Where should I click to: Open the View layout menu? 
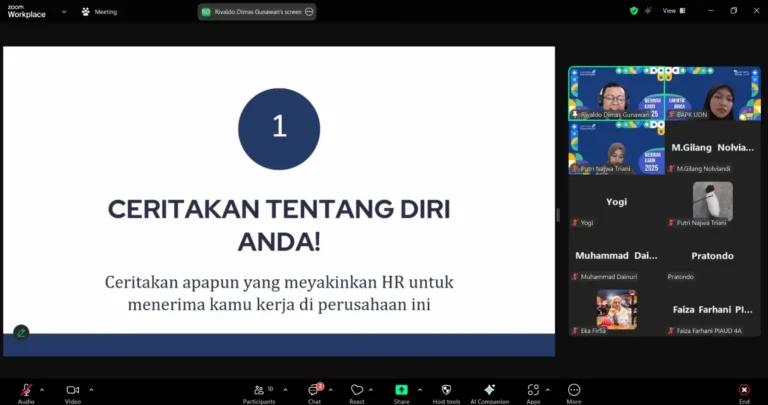(x=674, y=11)
